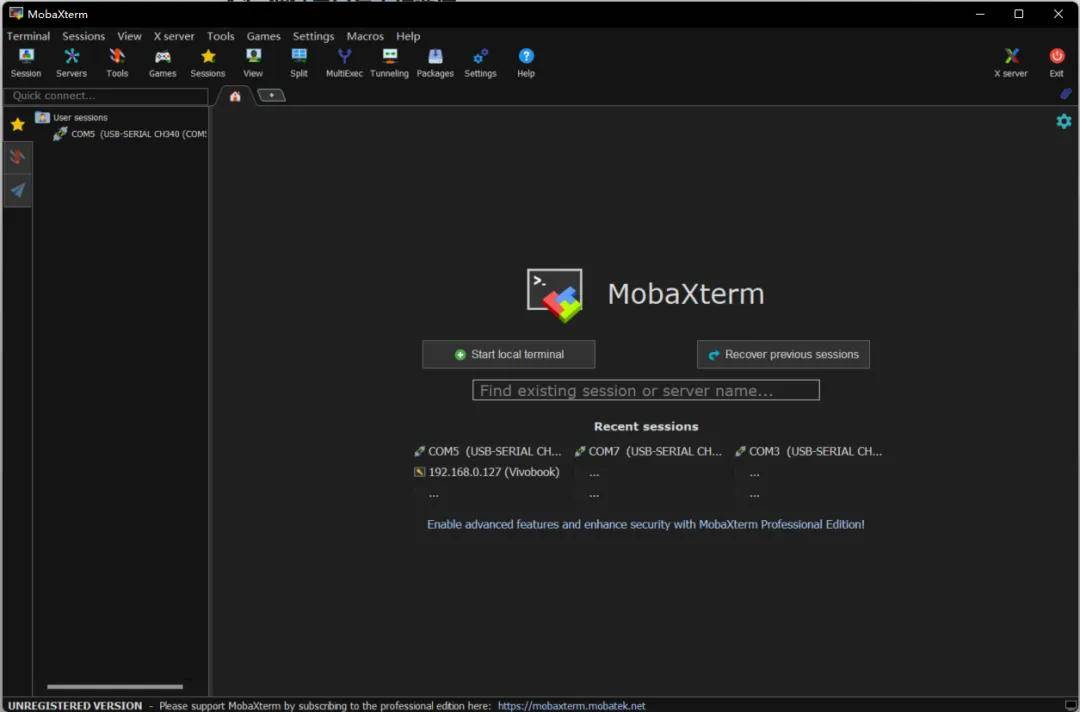Open the Sessions menu

tap(83, 36)
